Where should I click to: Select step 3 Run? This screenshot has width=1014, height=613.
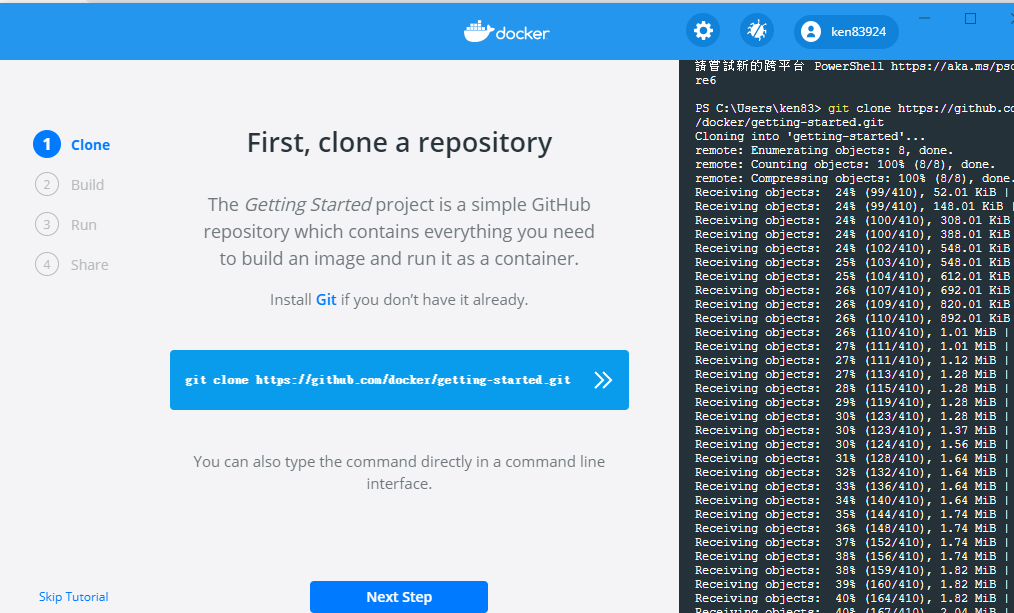(x=66, y=225)
